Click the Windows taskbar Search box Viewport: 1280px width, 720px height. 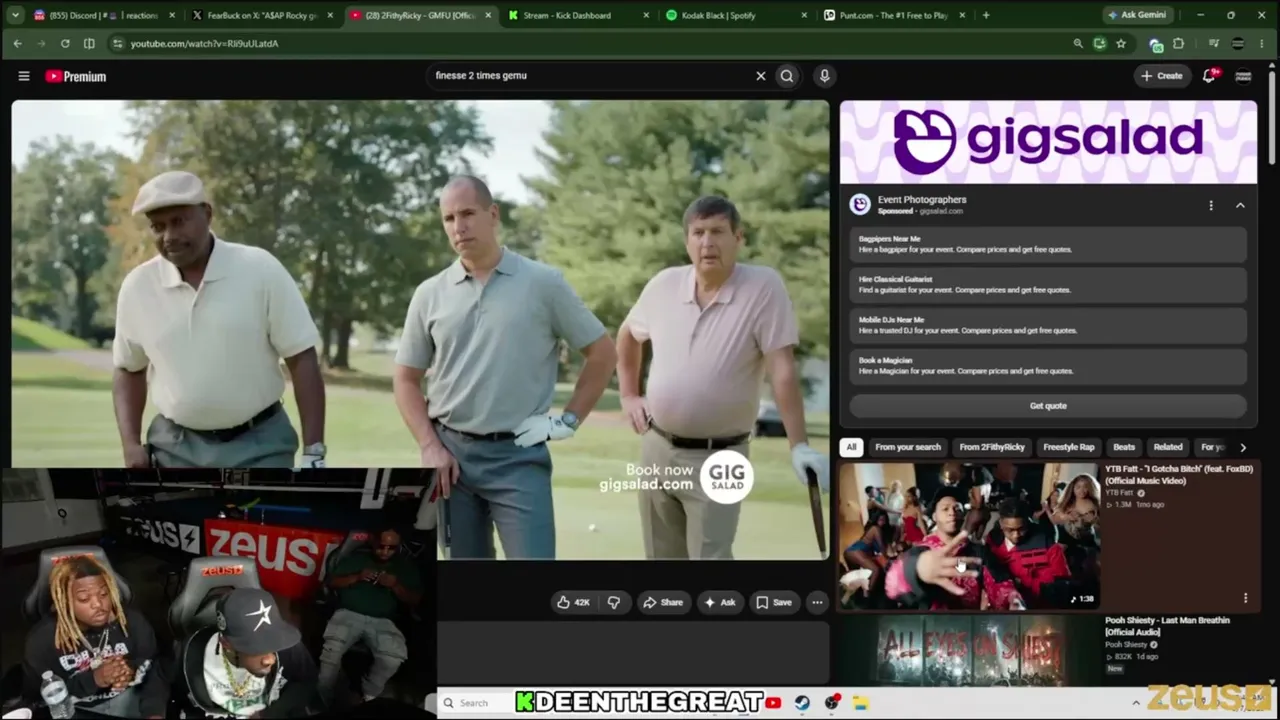pos(474,703)
